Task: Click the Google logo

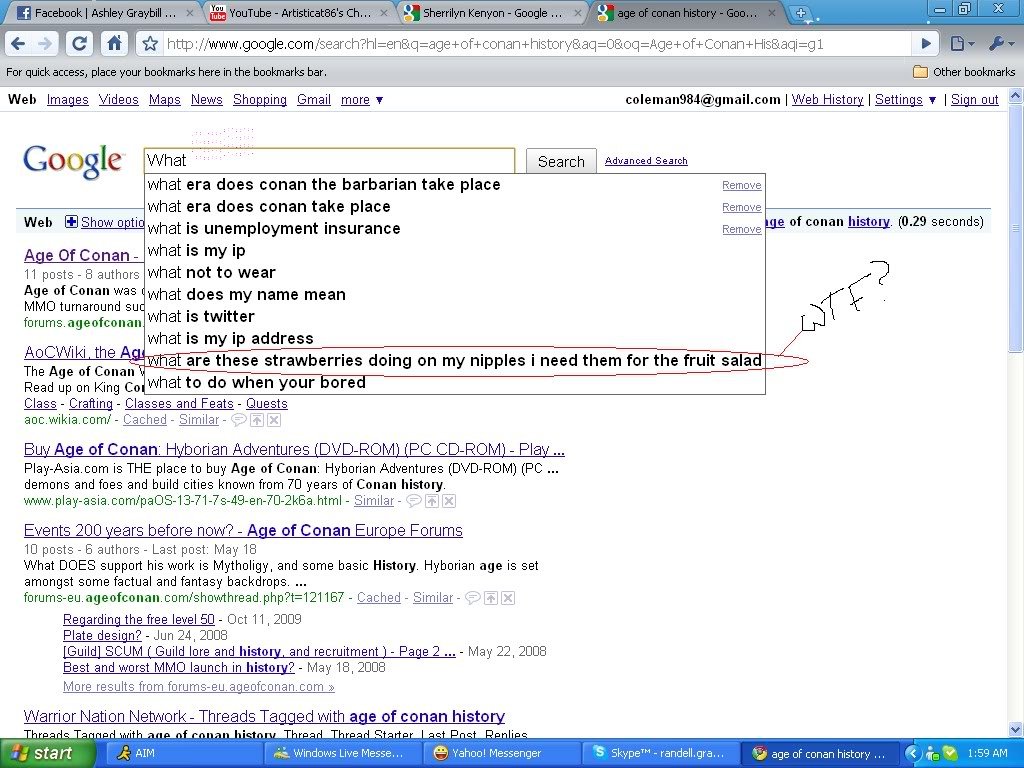Action: point(72,161)
